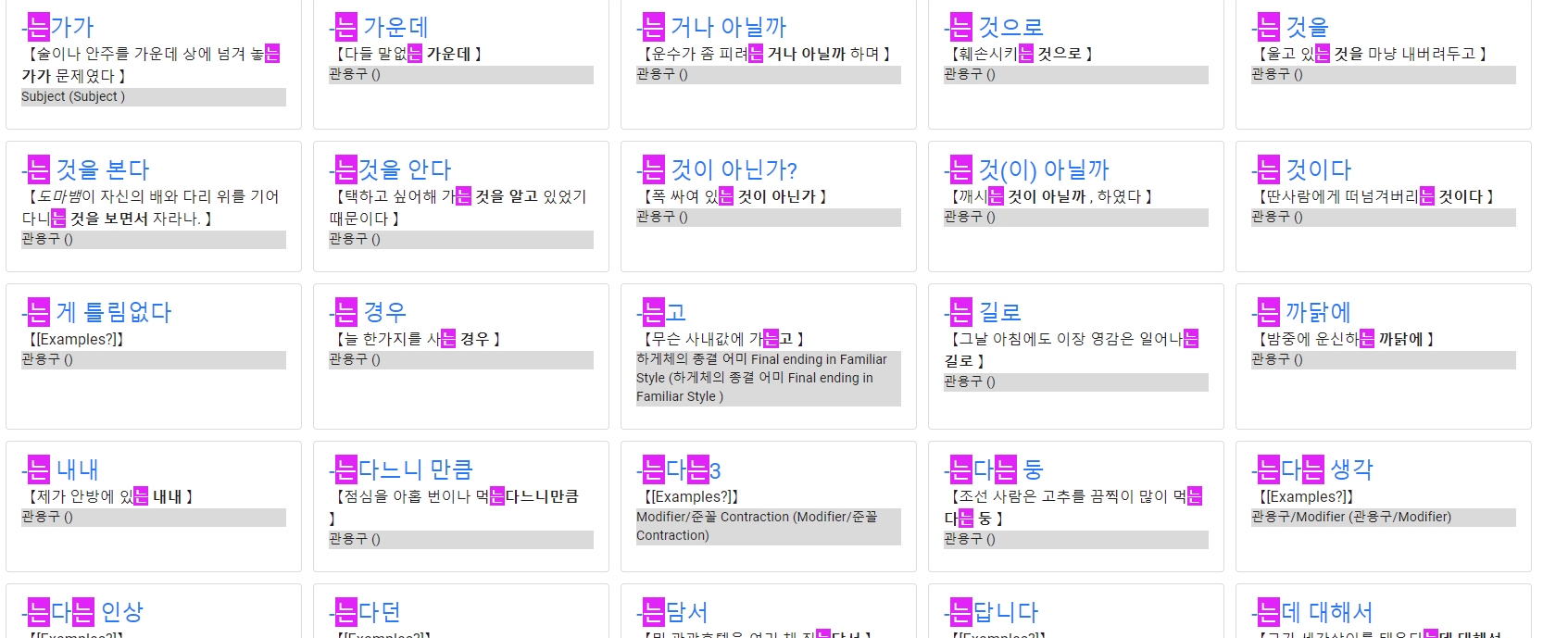The height and width of the screenshot is (638, 1568).
Task: Open the -는 것이 아닌가? entry
Action: [717, 169]
